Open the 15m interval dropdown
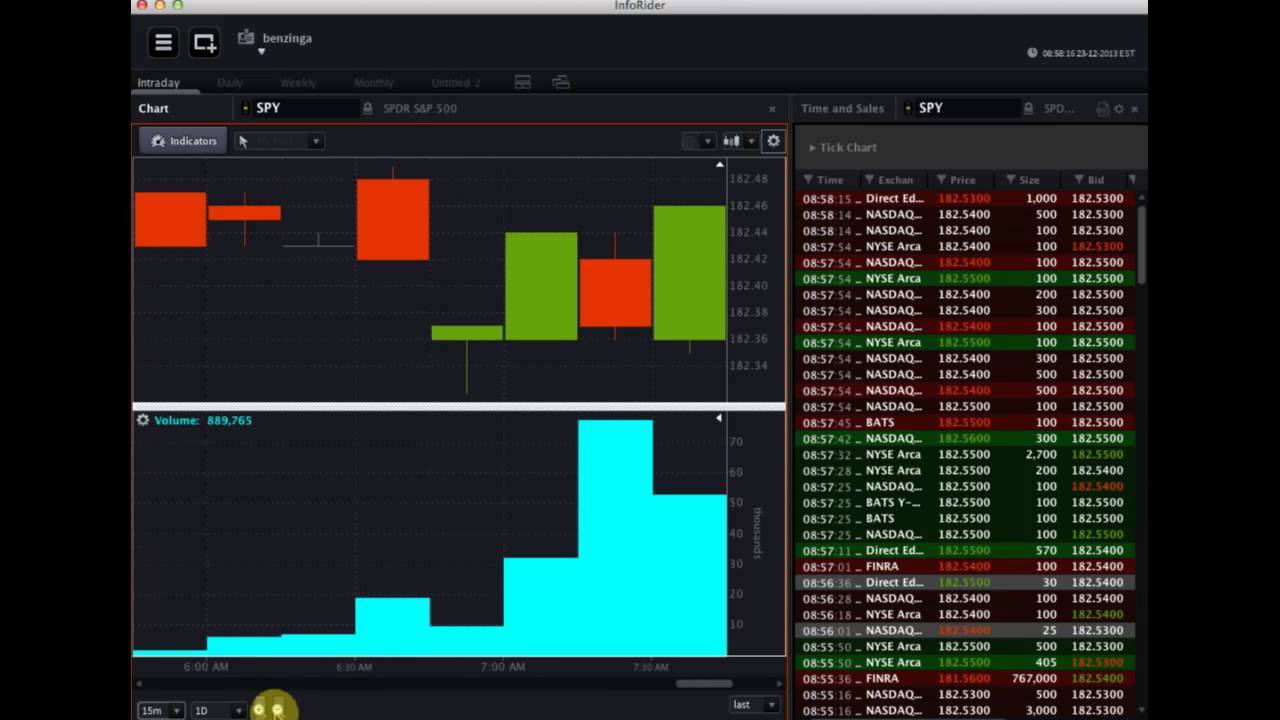The height and width of the screenshot is (720, 1280). click(x=161, y=710)
